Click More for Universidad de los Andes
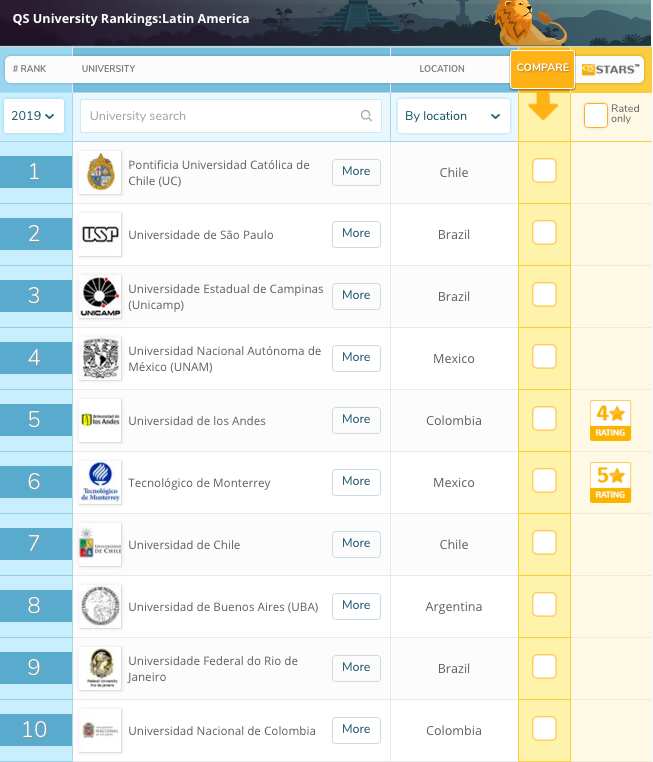653x762 pixels. click(x=356, y=419)
